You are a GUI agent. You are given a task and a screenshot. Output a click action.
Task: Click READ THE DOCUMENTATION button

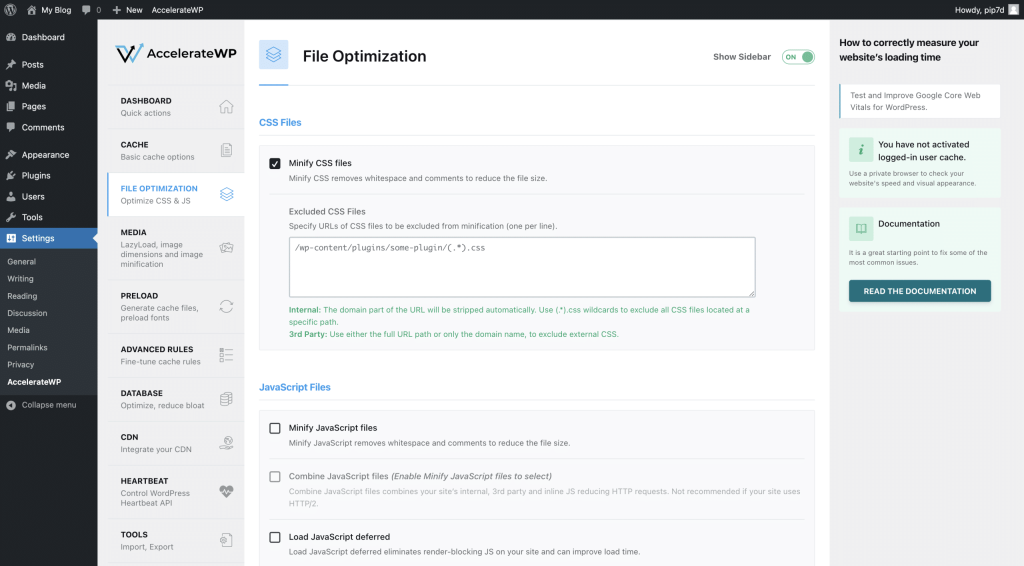pyautogui.click(x=920, y=291)
